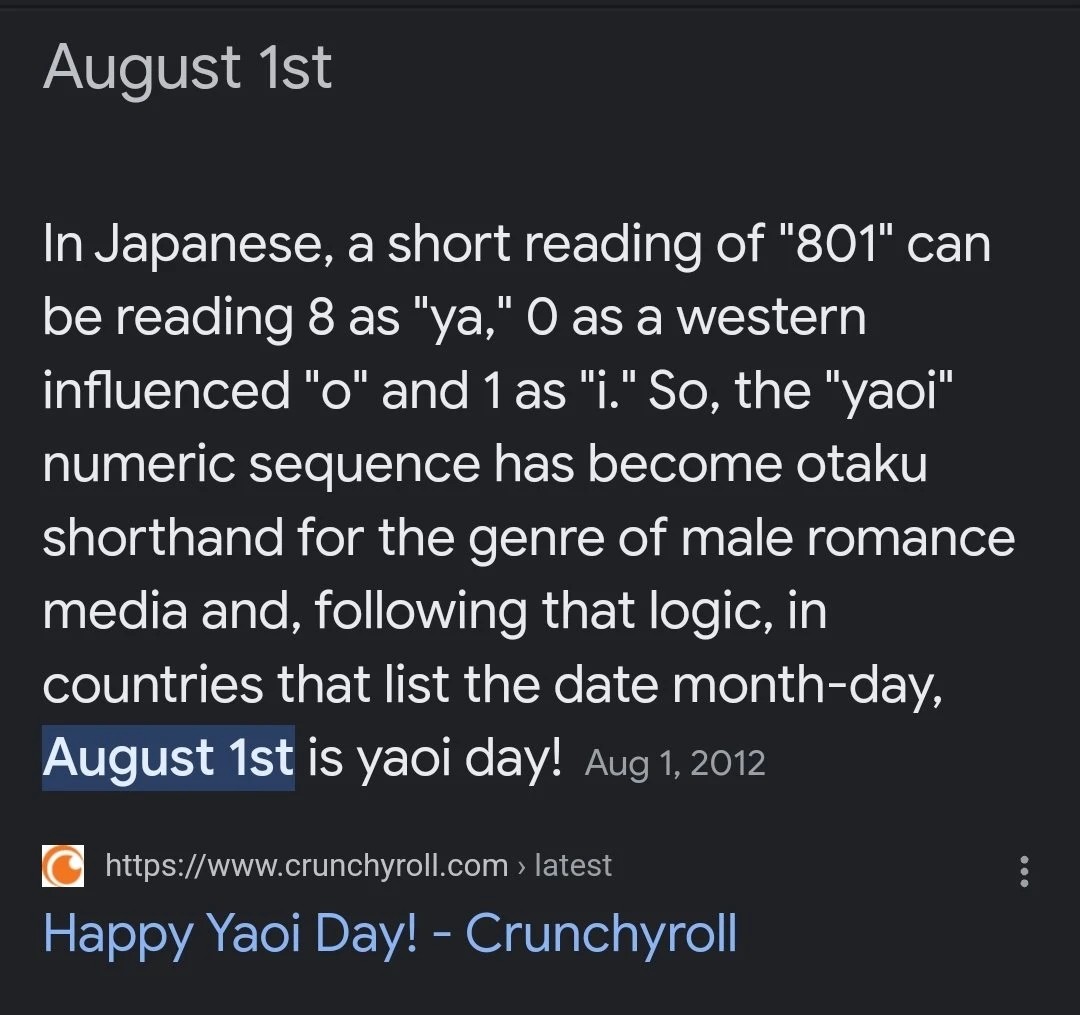Open the Happy Yaoi Day! - Crunchyroll link
The height and width of the screenshot is (1015, 1080).
tap(390, 933)
